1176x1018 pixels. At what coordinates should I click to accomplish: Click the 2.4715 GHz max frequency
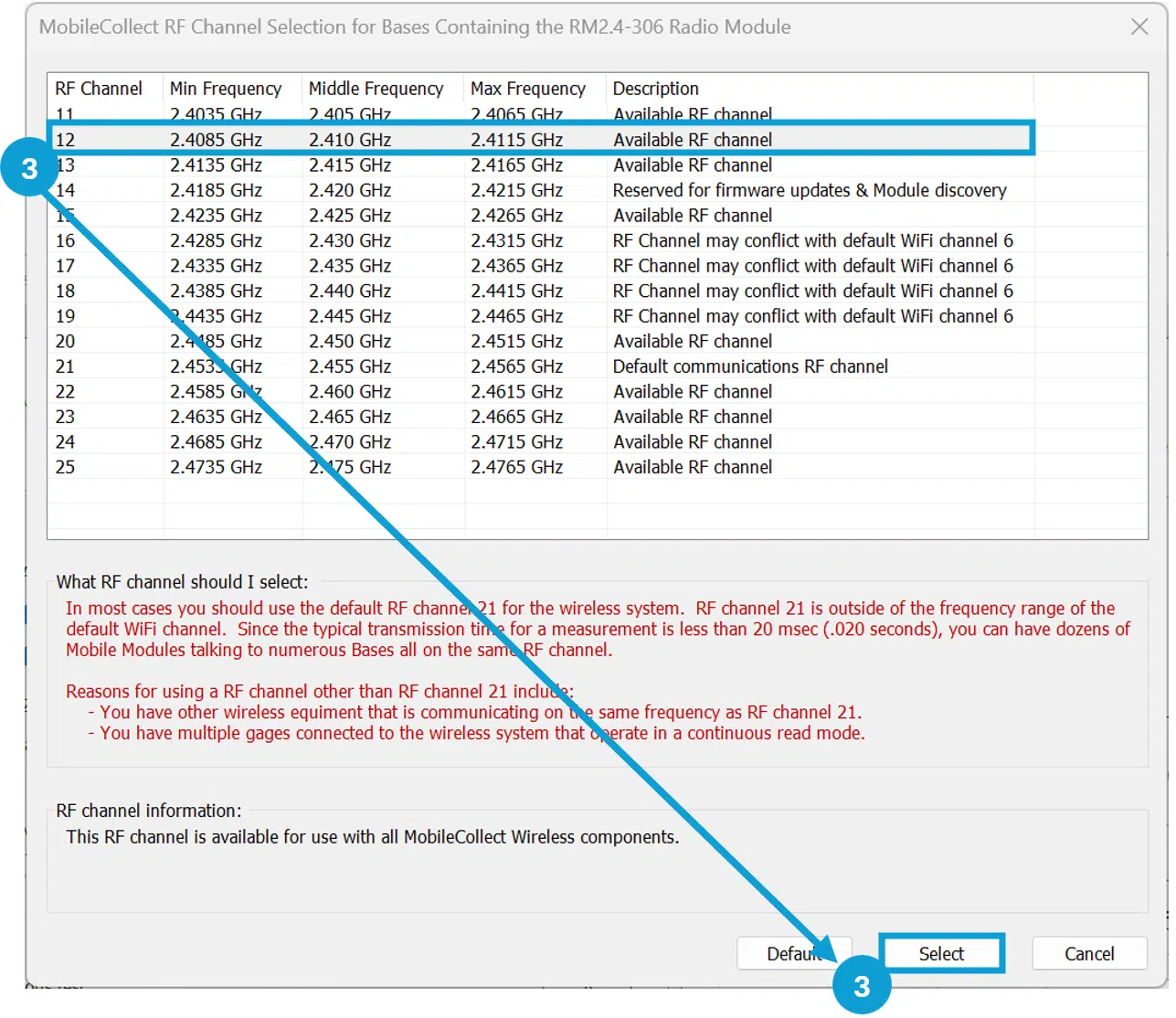pyautogui.click(x=516, y=441)
